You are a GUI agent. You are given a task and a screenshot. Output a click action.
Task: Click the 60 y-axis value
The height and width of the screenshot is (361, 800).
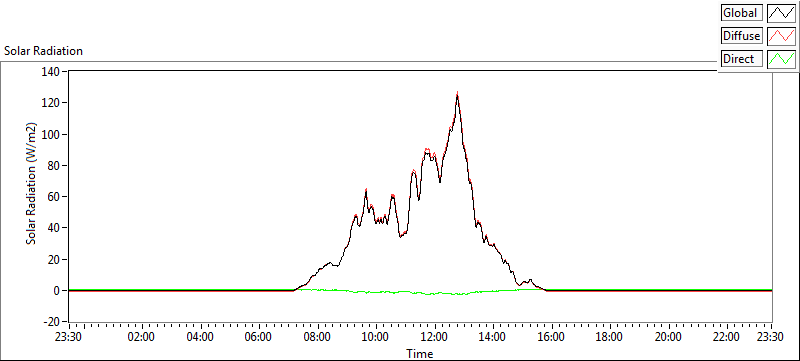pos(54,197)
